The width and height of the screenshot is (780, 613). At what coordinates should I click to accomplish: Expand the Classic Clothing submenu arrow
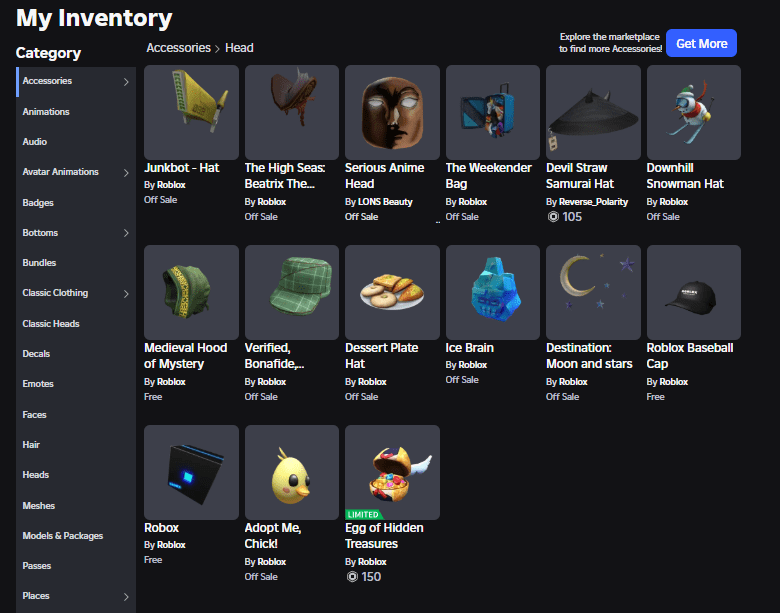[126, 294]
